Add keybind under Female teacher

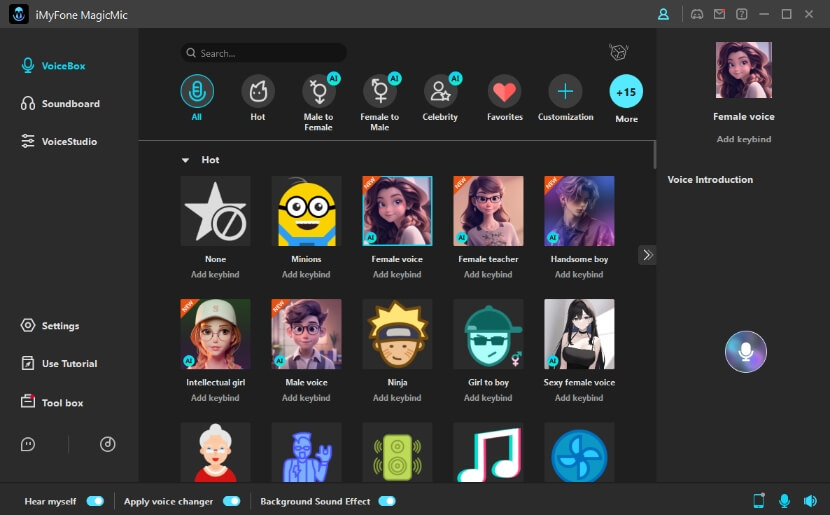pos(489,274)
